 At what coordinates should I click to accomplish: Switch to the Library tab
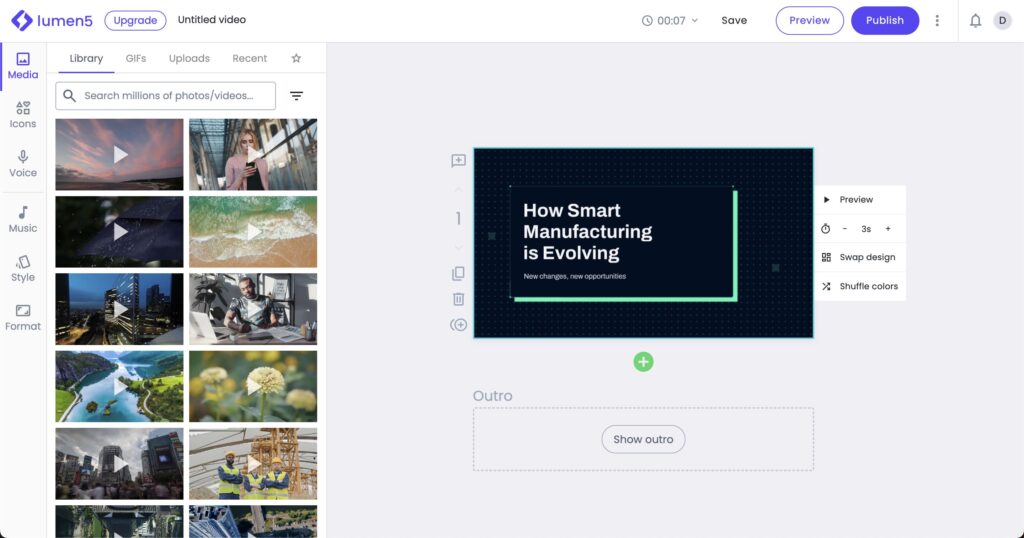86,58
